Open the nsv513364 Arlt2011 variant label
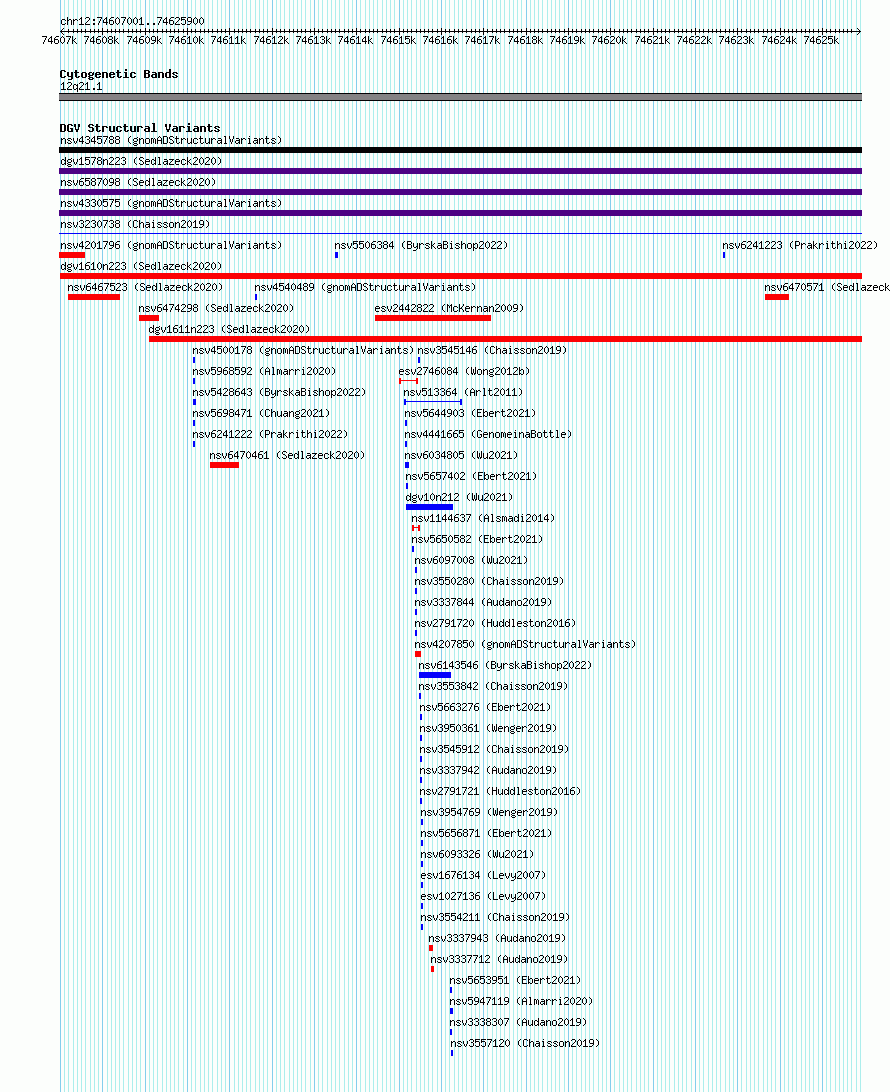890x1092 pixels. tap(463, 392)
